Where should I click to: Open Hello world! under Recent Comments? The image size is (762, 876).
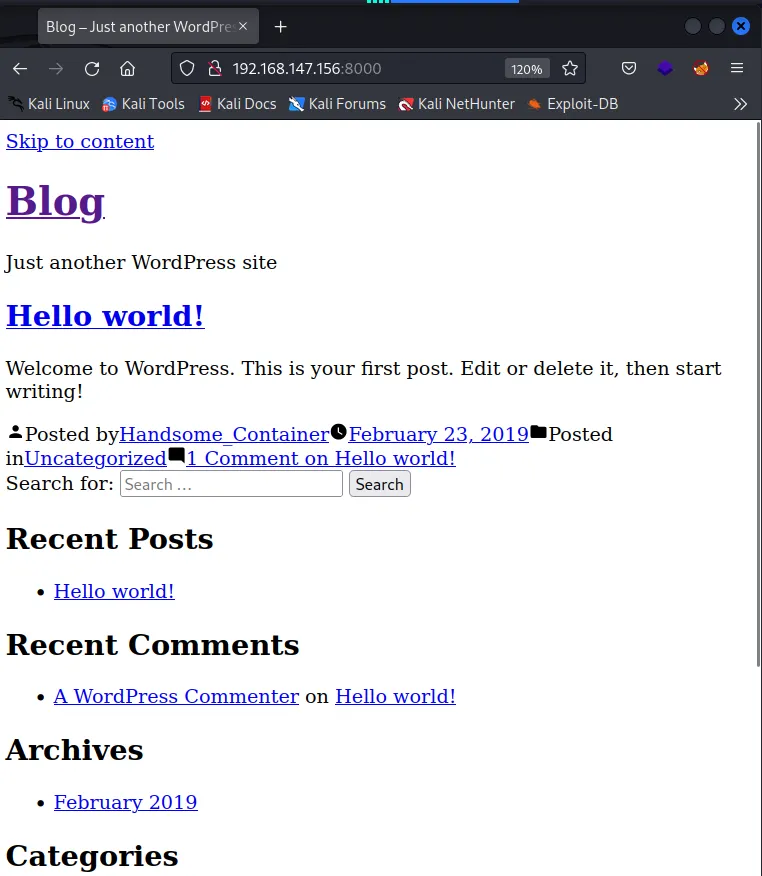[396, 697]
